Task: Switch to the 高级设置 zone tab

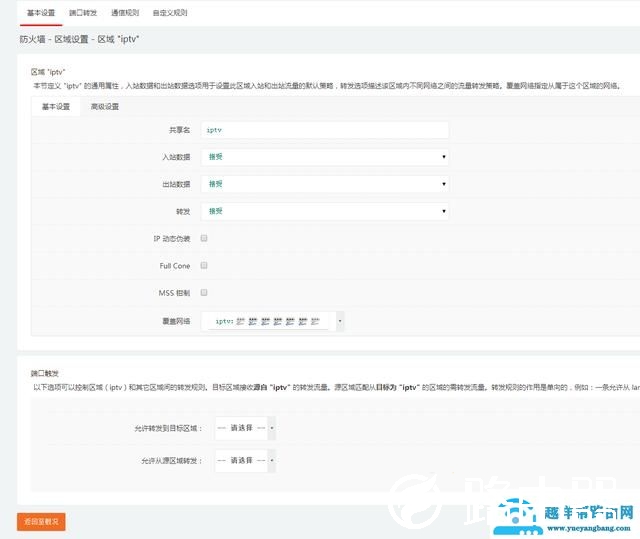Action: point(105,106)
